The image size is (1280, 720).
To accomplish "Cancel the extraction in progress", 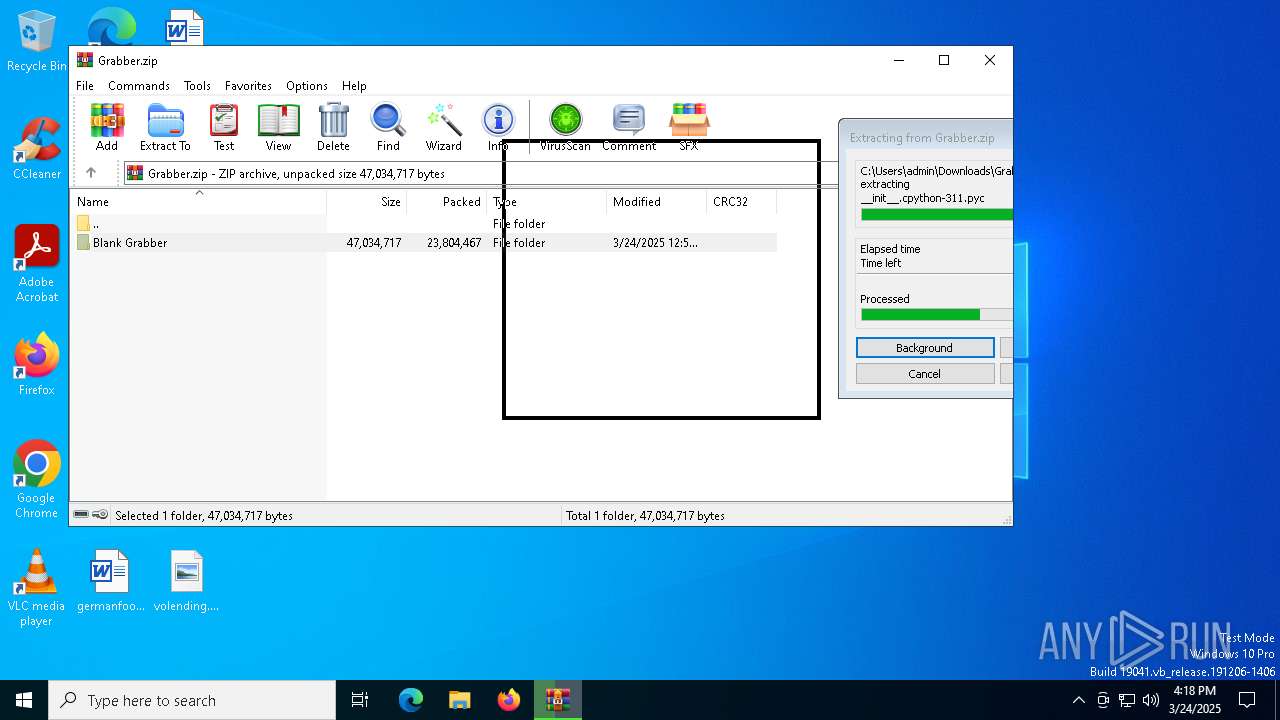I will point(925,374).
